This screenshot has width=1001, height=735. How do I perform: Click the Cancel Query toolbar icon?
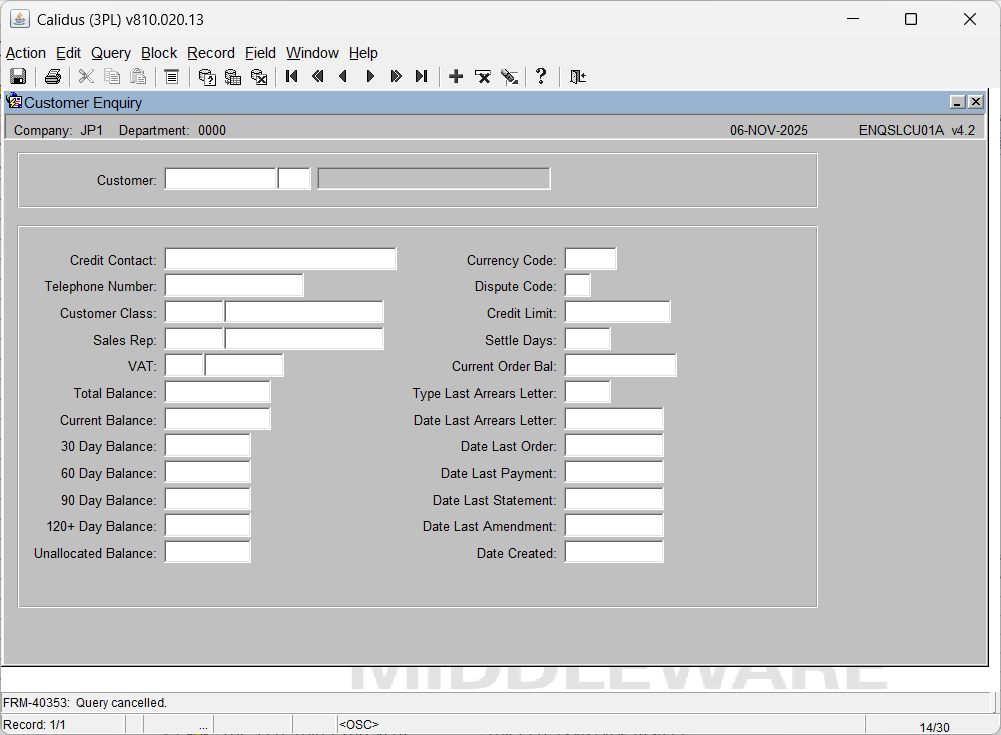pyautogui.click(x=259, y=77)
